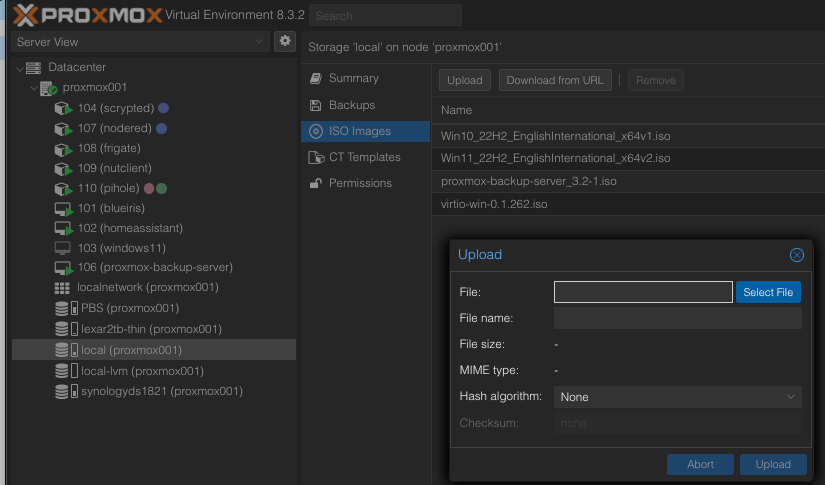The image size is (825, 485).
Task: Click the synologyds1821 storage icon
Action: pyautogui.click(x=66, y=391)
